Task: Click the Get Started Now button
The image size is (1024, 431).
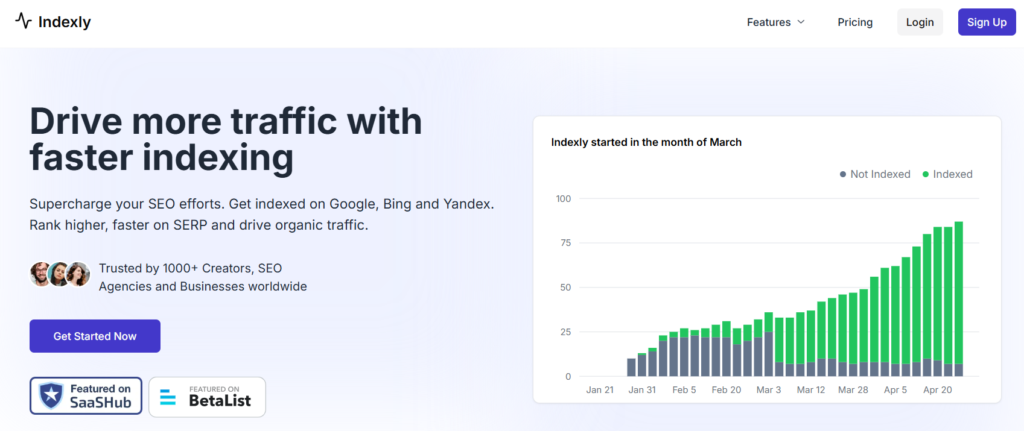Action: click(95, 336)
